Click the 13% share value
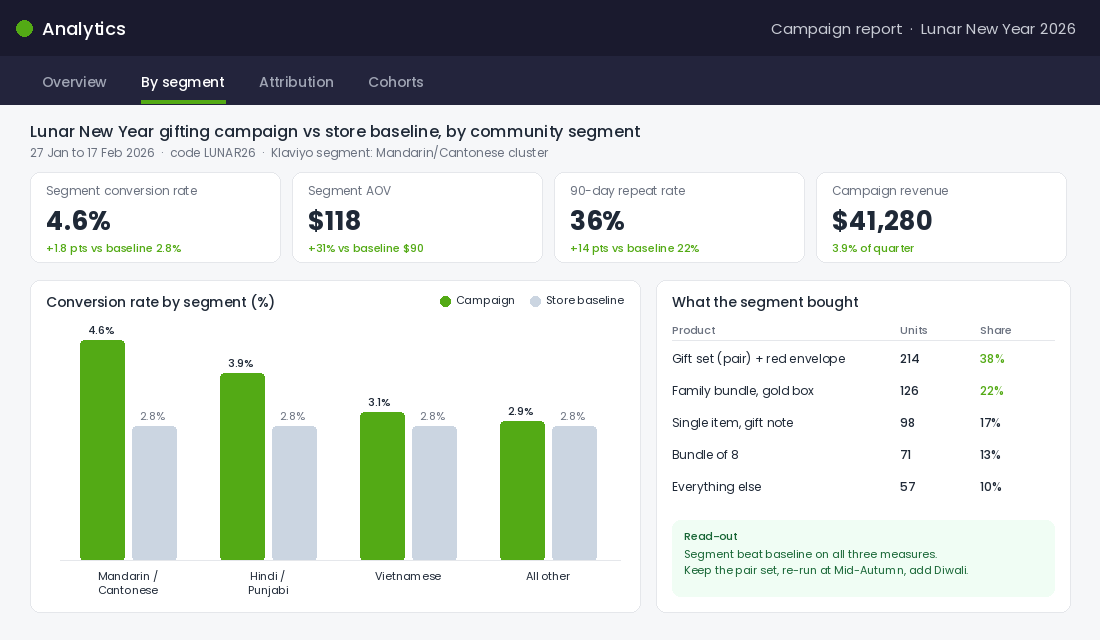The height and width of the screenshot is (640, 1100). (990, 455)
